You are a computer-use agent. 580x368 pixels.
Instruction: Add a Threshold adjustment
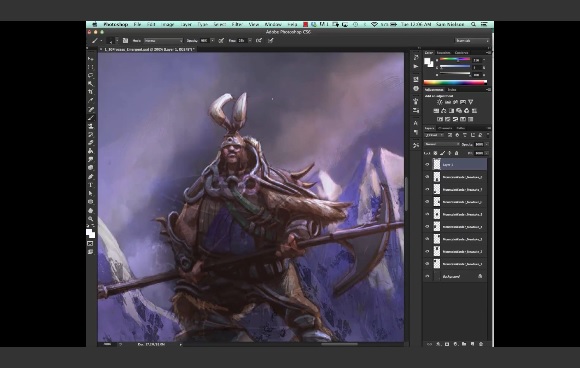pos(455,119)
